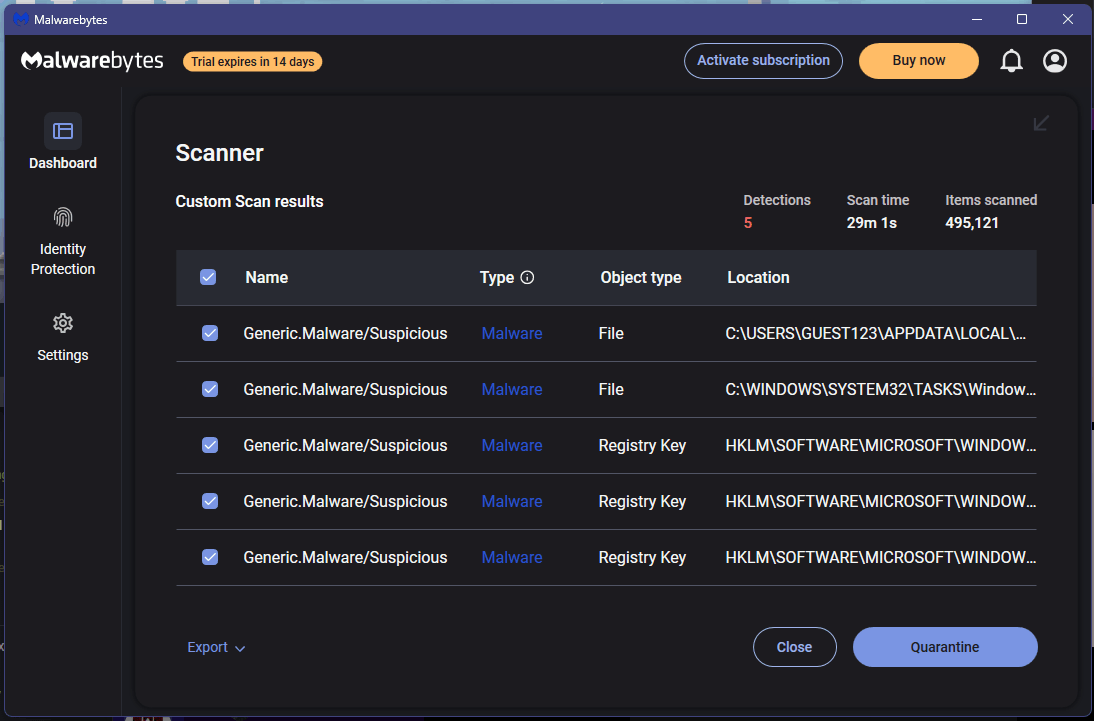Click the Malwarebytes logo in the header

pyautogui.click(x=92, y=61)
